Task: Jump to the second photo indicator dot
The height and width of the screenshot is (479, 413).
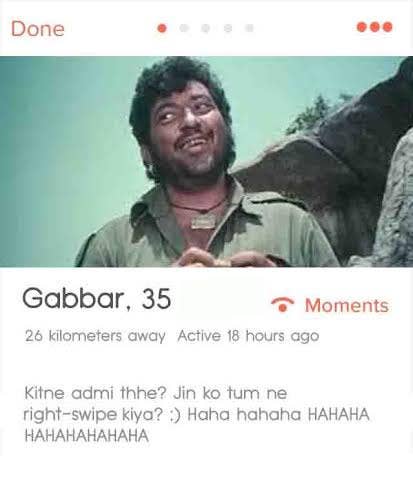Action: tap(184, 28)
